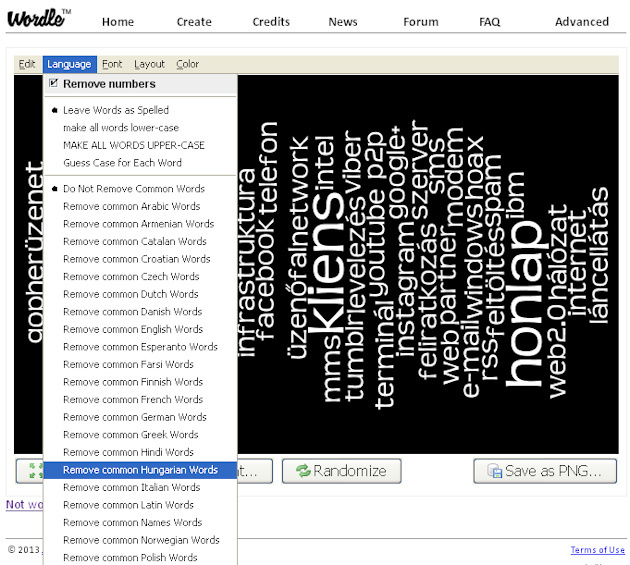Choose Remove common Esperanto Words
Image resolution: width=630 pixels, height=565 pixels.
tap(140, 347)
